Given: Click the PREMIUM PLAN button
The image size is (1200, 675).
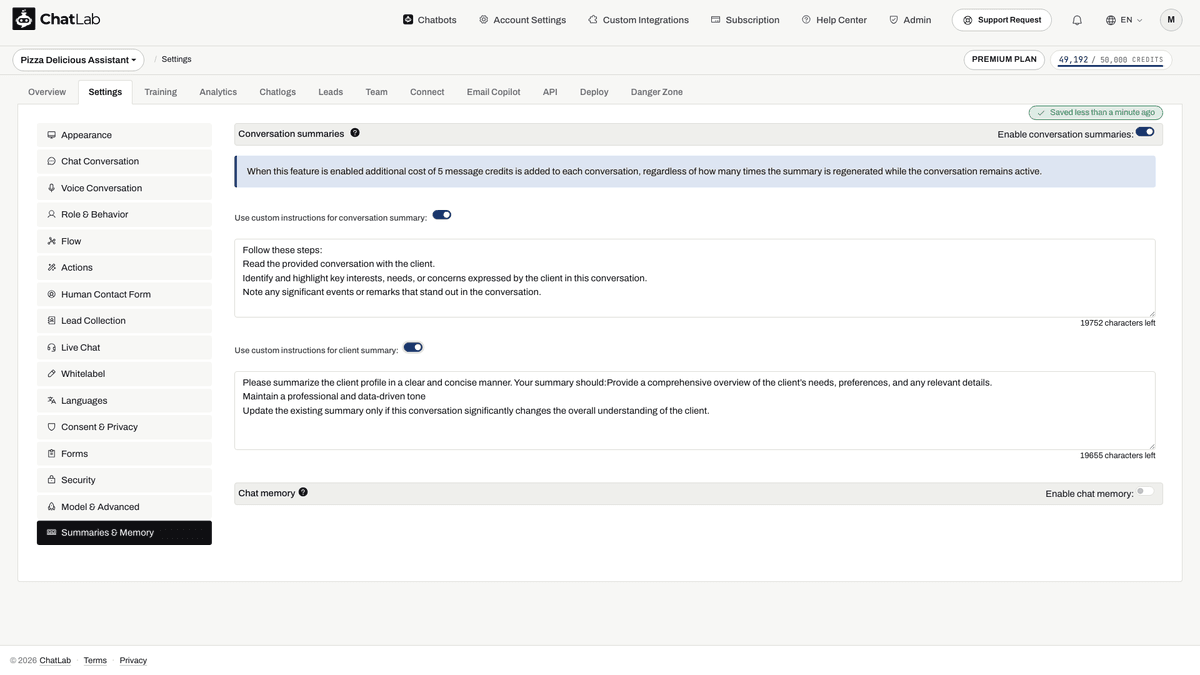Looking at the screenshot, I should (1004, 60).
